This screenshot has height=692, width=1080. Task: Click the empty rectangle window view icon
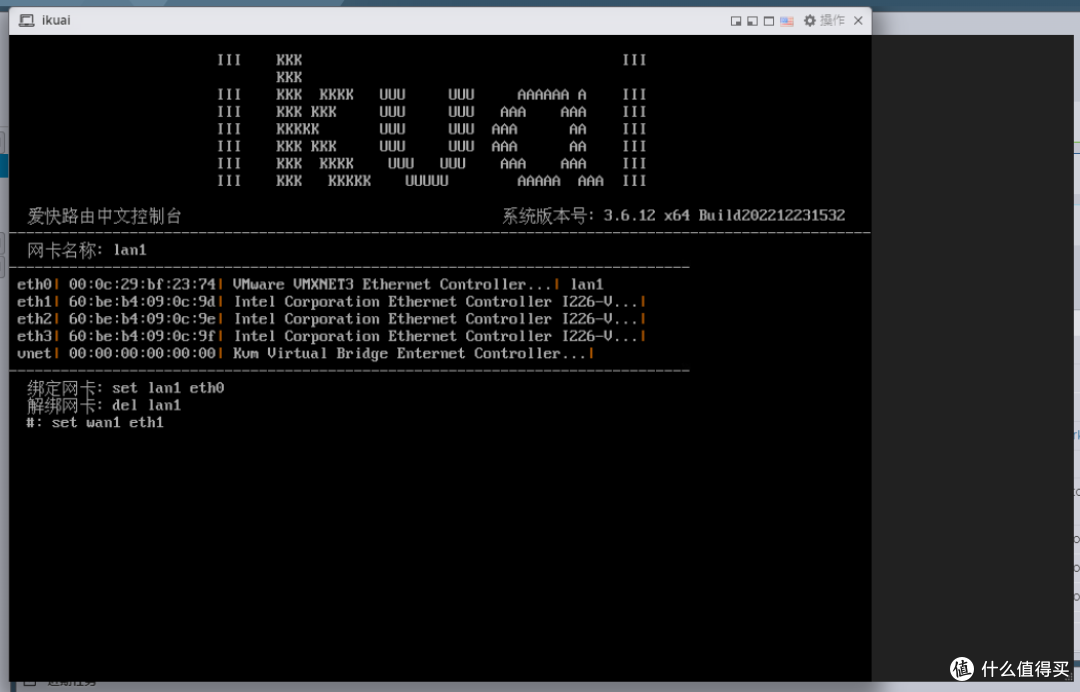tap(768, 21)
